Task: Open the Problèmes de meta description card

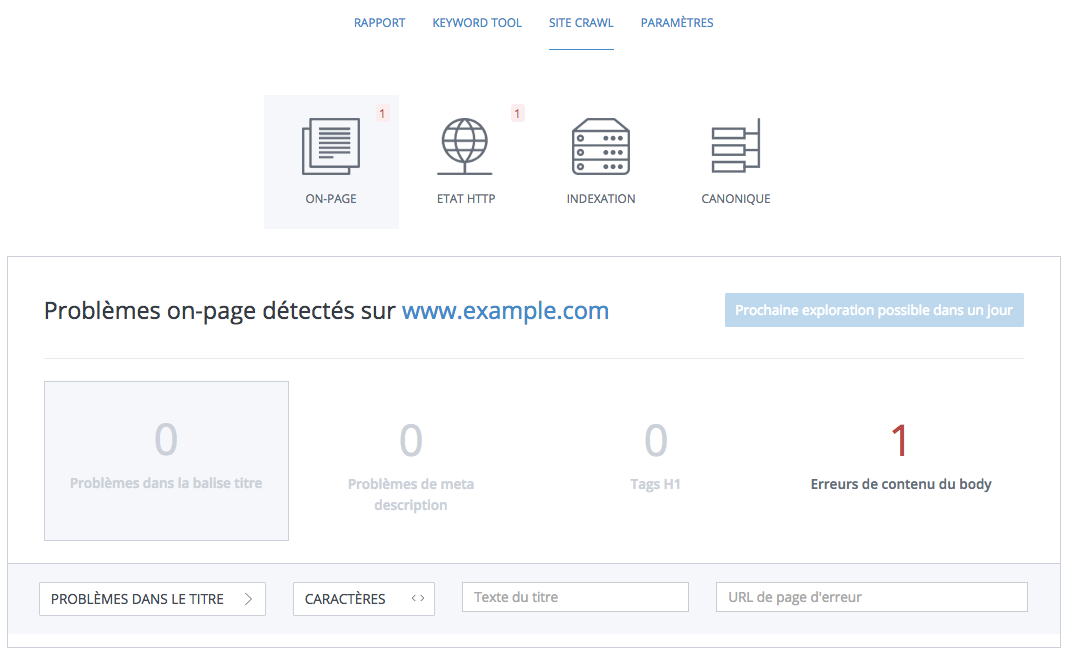Action: pyautogui.click(x=411, y=460)
